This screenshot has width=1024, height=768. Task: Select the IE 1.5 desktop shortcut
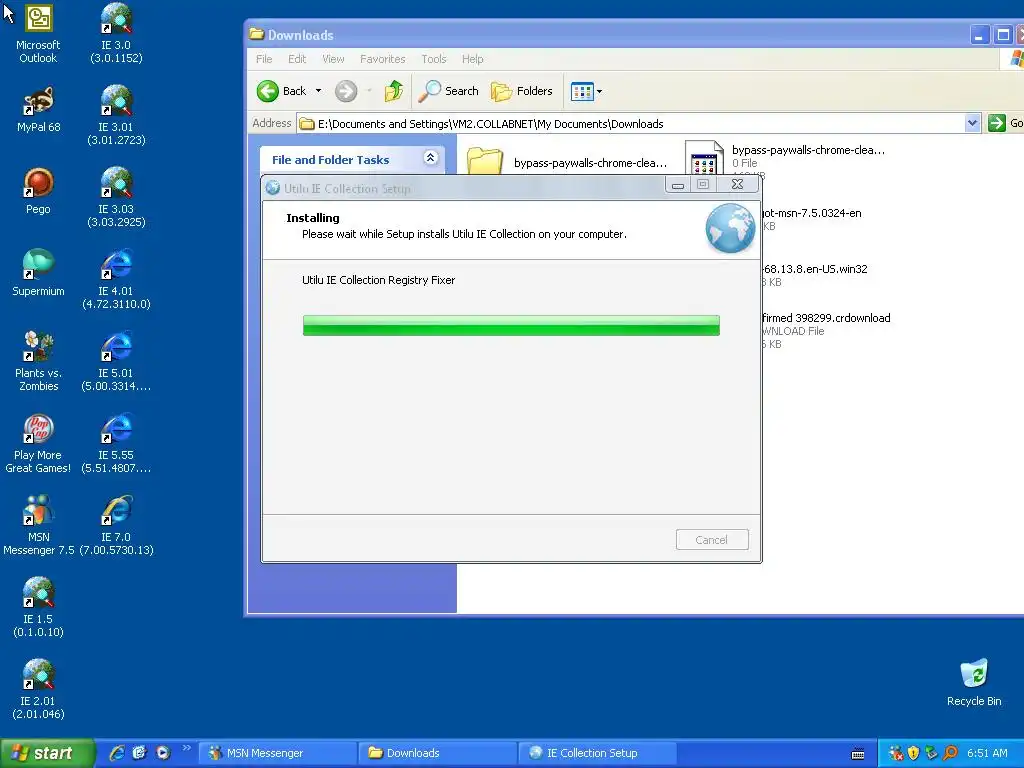38,608
